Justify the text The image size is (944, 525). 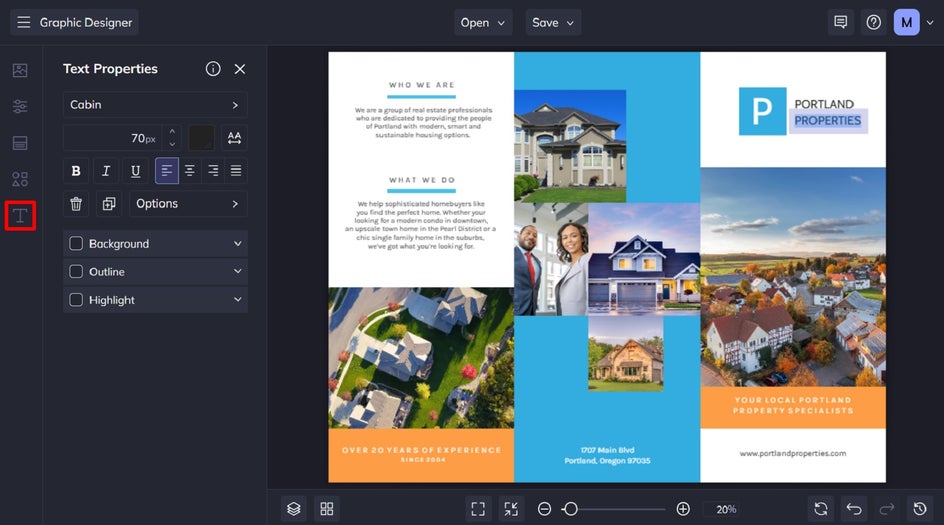(236, 171)
